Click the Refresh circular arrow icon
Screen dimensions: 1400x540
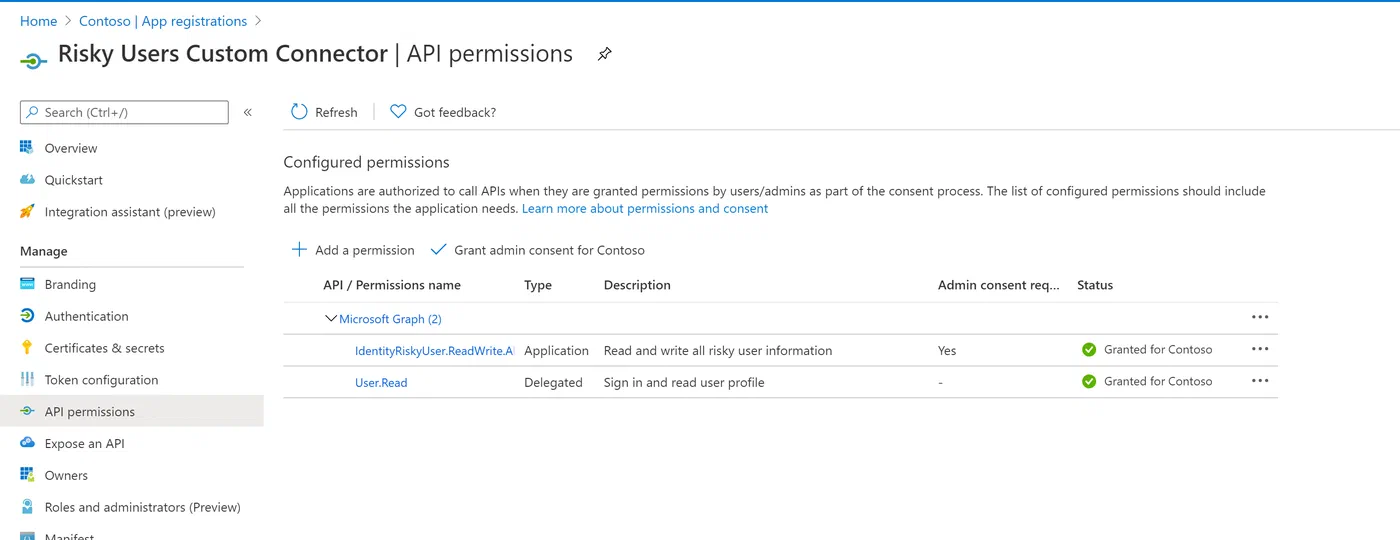pyautogui.click(x=299, y=112)
